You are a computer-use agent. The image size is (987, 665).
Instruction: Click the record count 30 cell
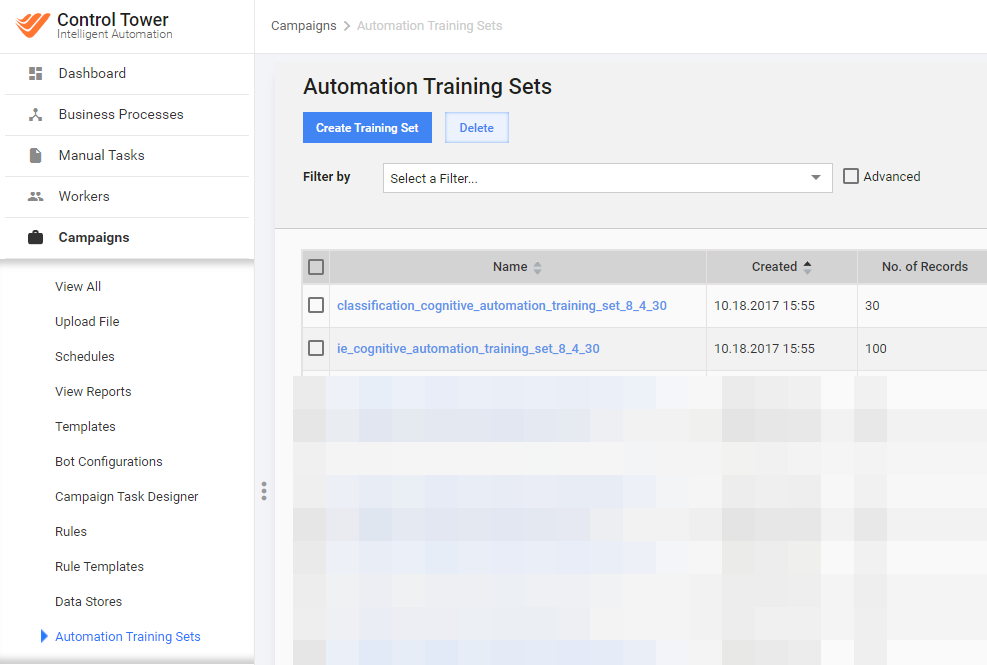click(872, 305)
